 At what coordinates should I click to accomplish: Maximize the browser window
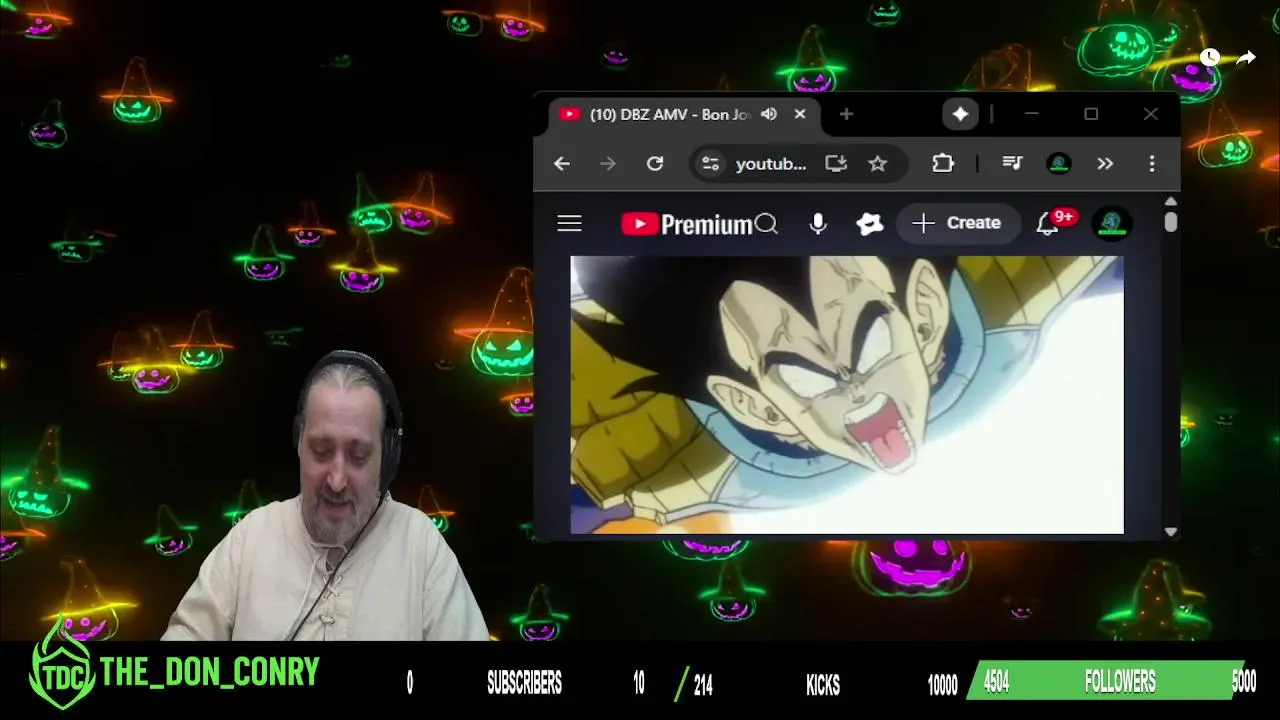[x=1091, y=114]
